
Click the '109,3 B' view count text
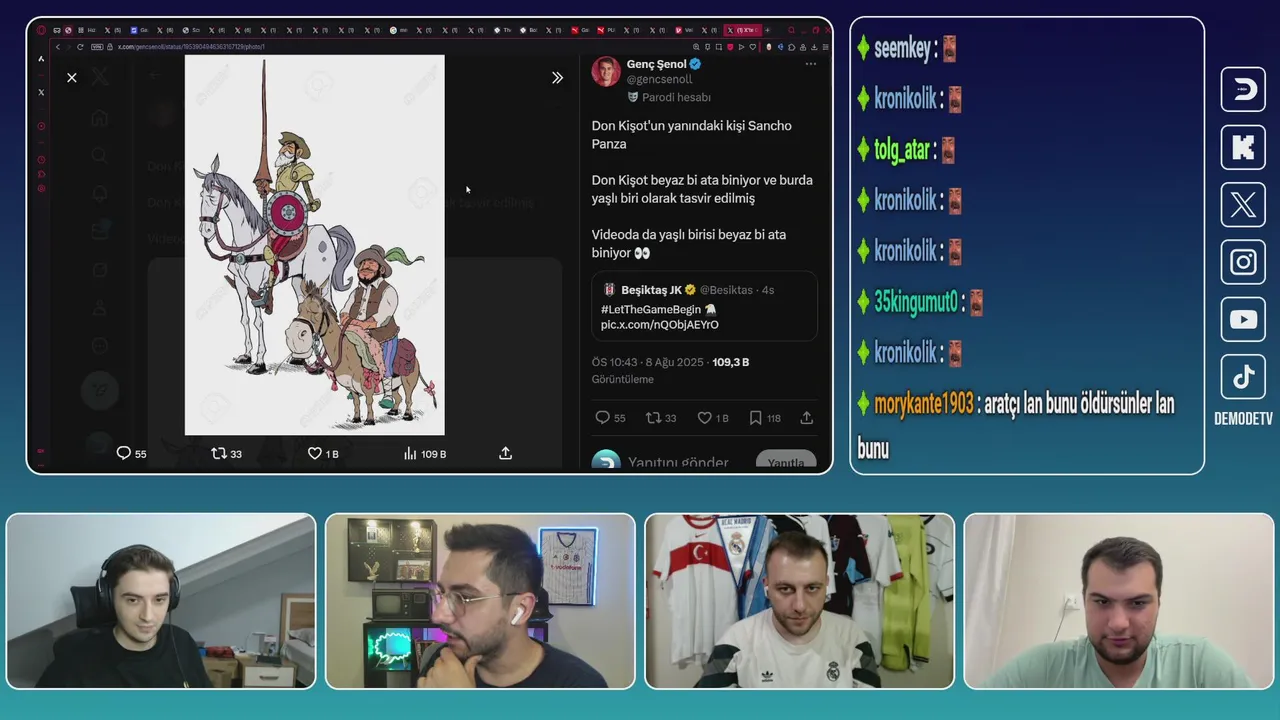[730, 362]
